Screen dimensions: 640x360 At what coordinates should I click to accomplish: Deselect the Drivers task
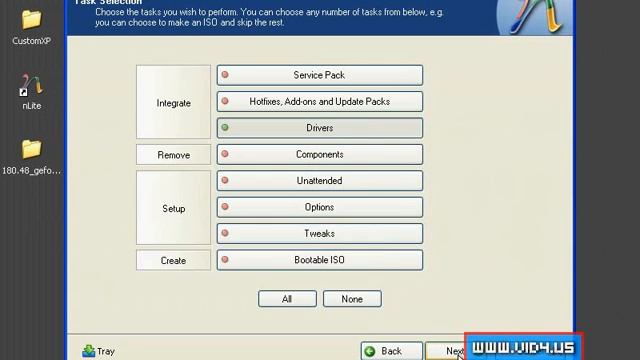coord(320,128)
